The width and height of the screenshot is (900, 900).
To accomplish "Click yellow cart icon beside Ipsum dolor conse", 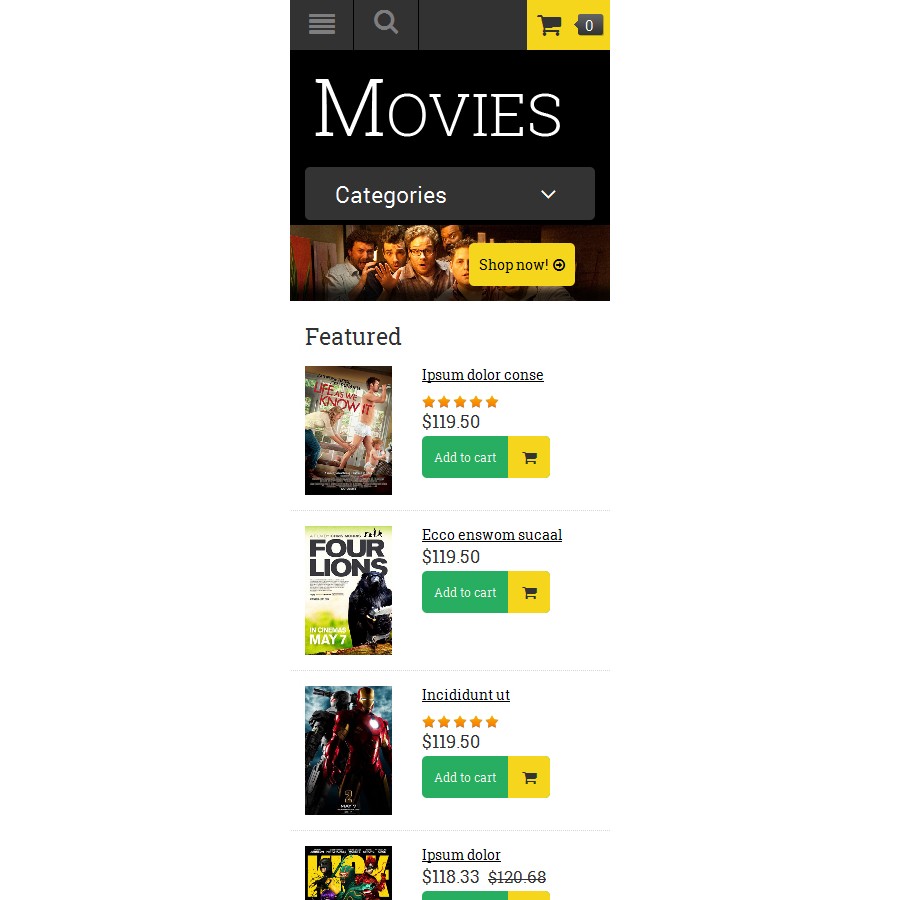I will point(529,457).
